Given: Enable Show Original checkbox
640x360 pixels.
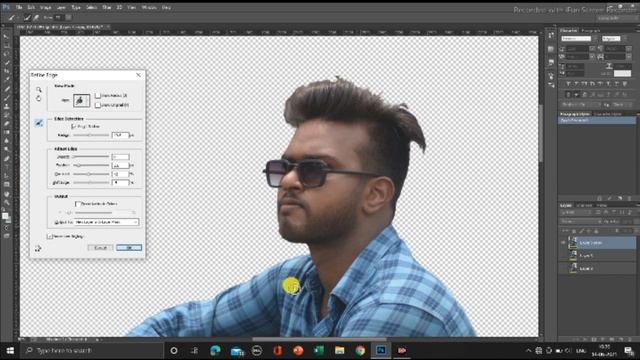Looking at the screenshot, I should [98, 105].
